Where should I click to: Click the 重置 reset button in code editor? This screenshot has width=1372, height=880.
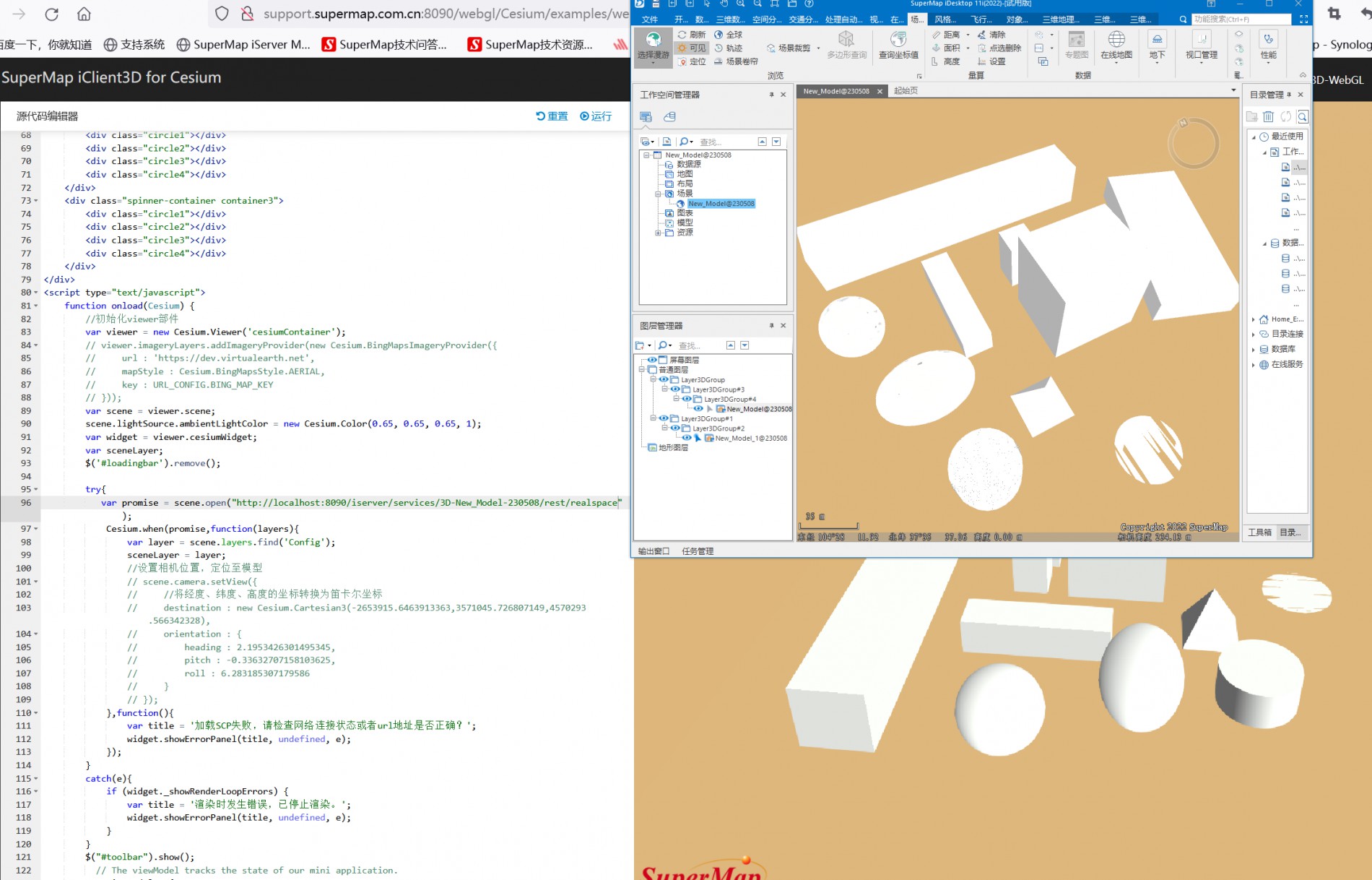[x=552, y=116]
